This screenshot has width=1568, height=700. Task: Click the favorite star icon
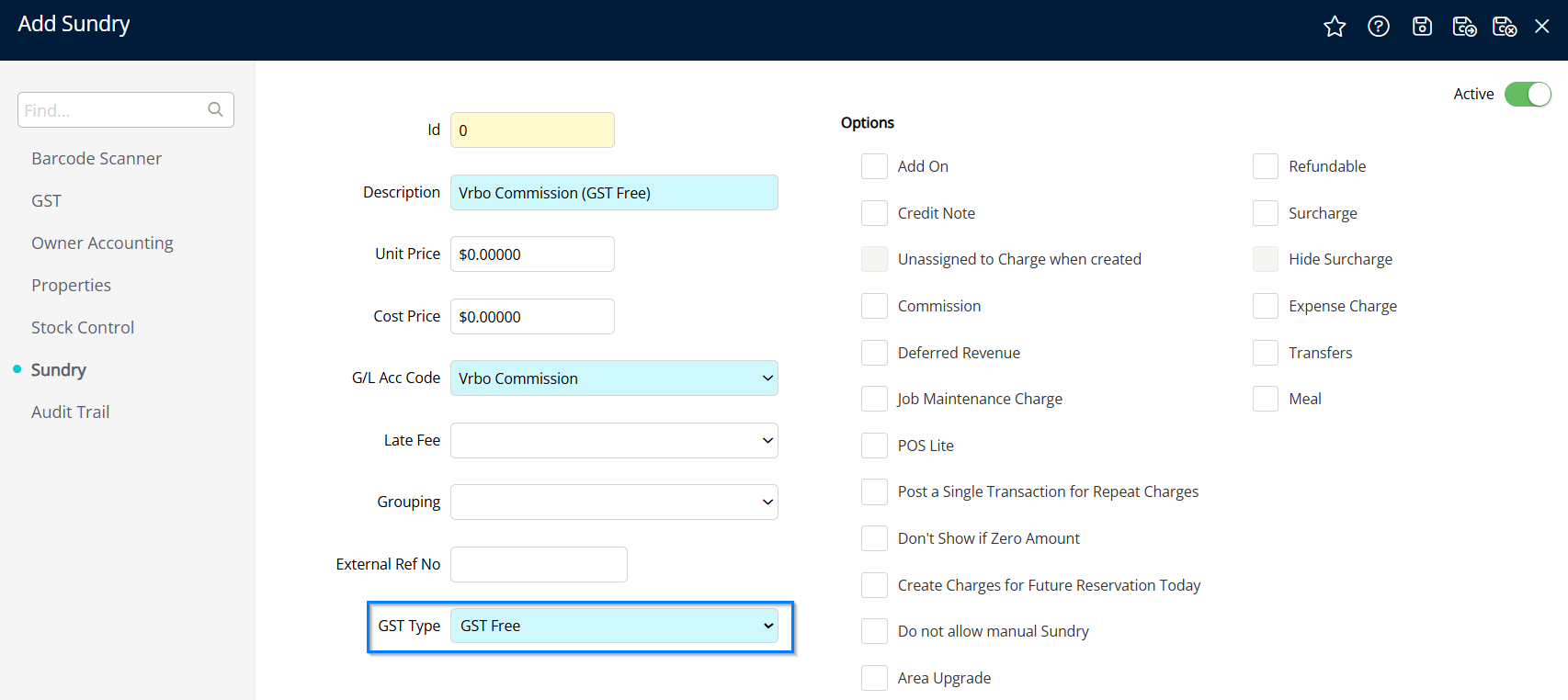click(1335, 27)
